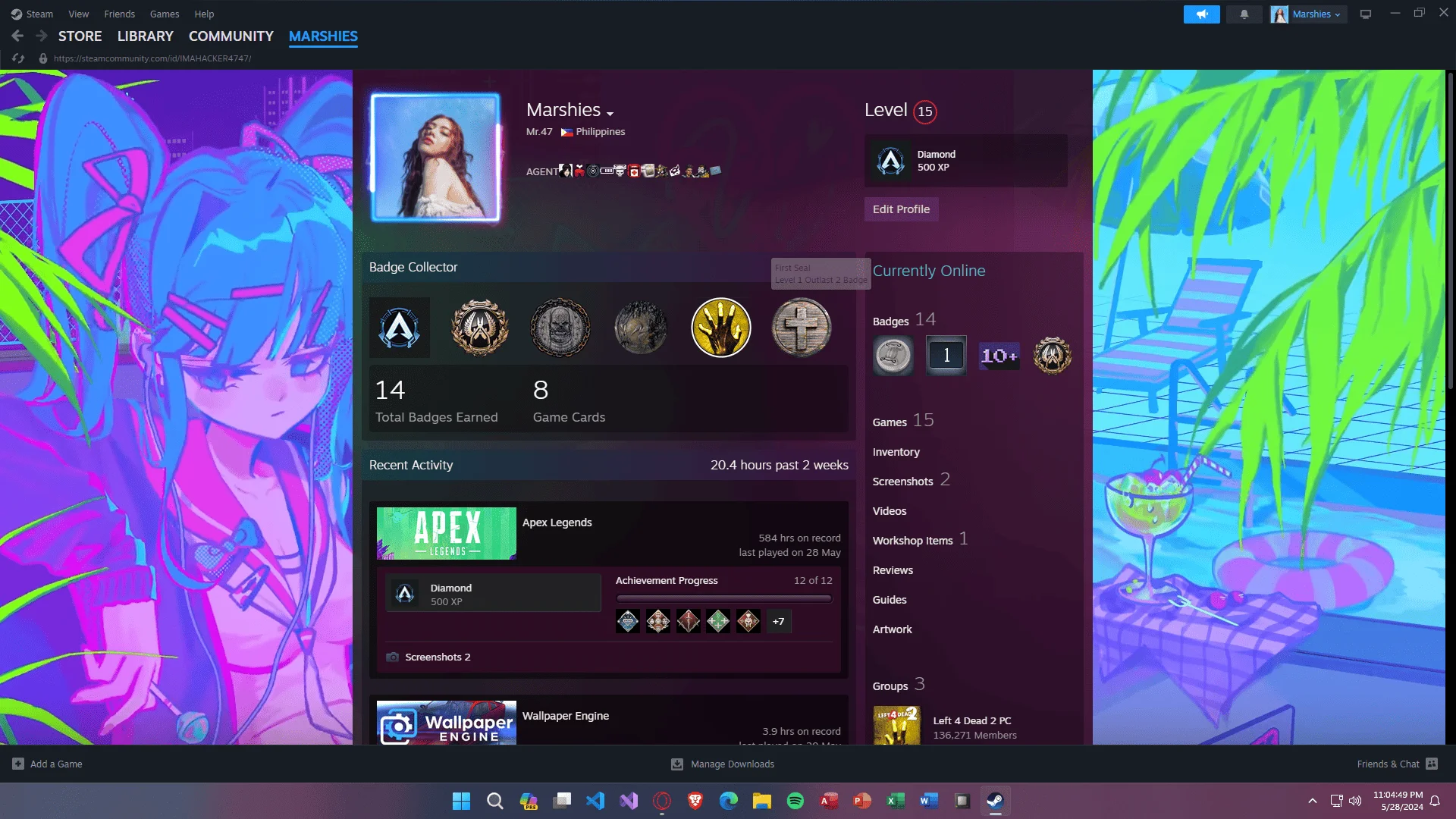Open the 10+ games owned badge
Viewport: 1456px width, 819px height.
(999, 356)
